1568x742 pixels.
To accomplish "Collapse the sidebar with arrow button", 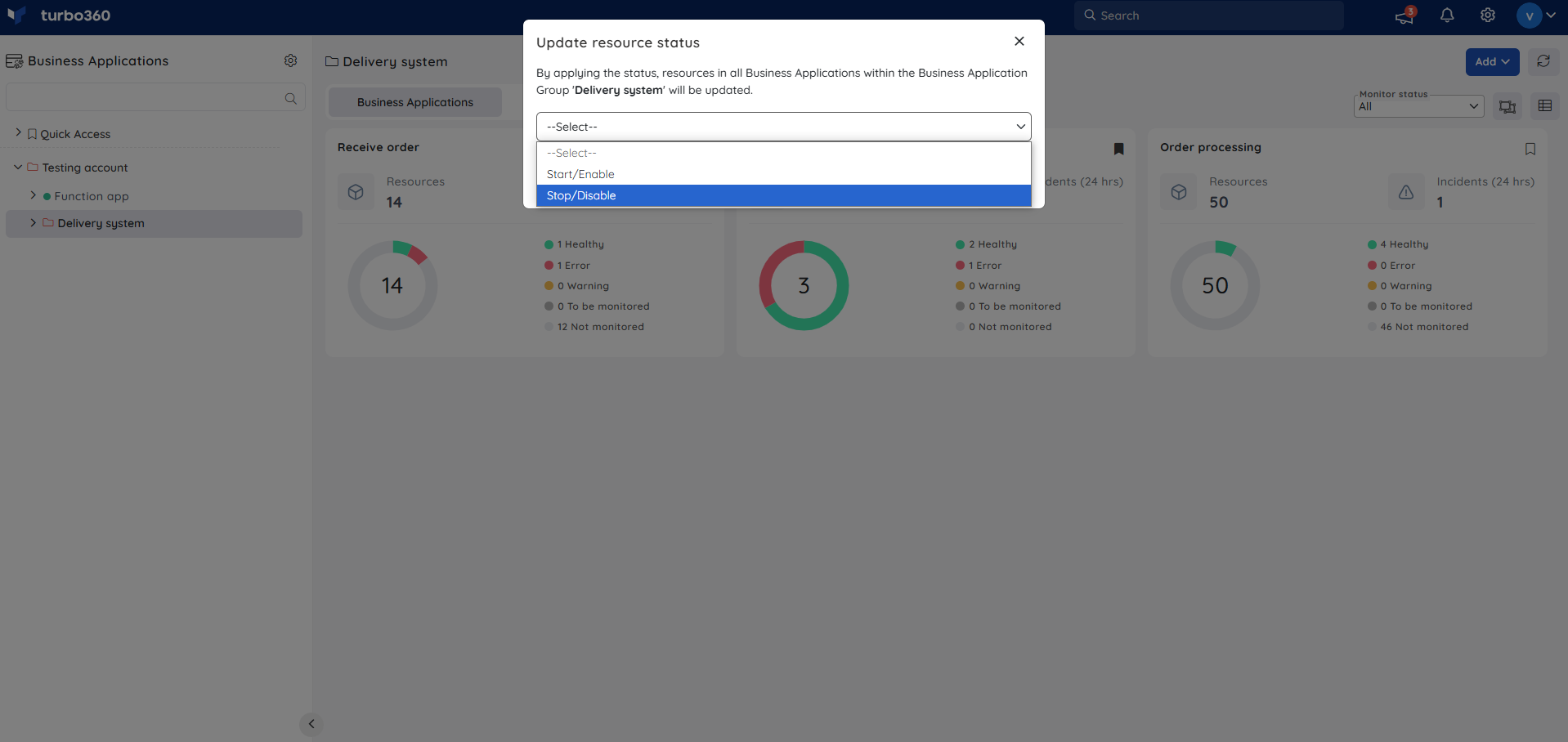I will pyautogui.click(x=311, y=724).
